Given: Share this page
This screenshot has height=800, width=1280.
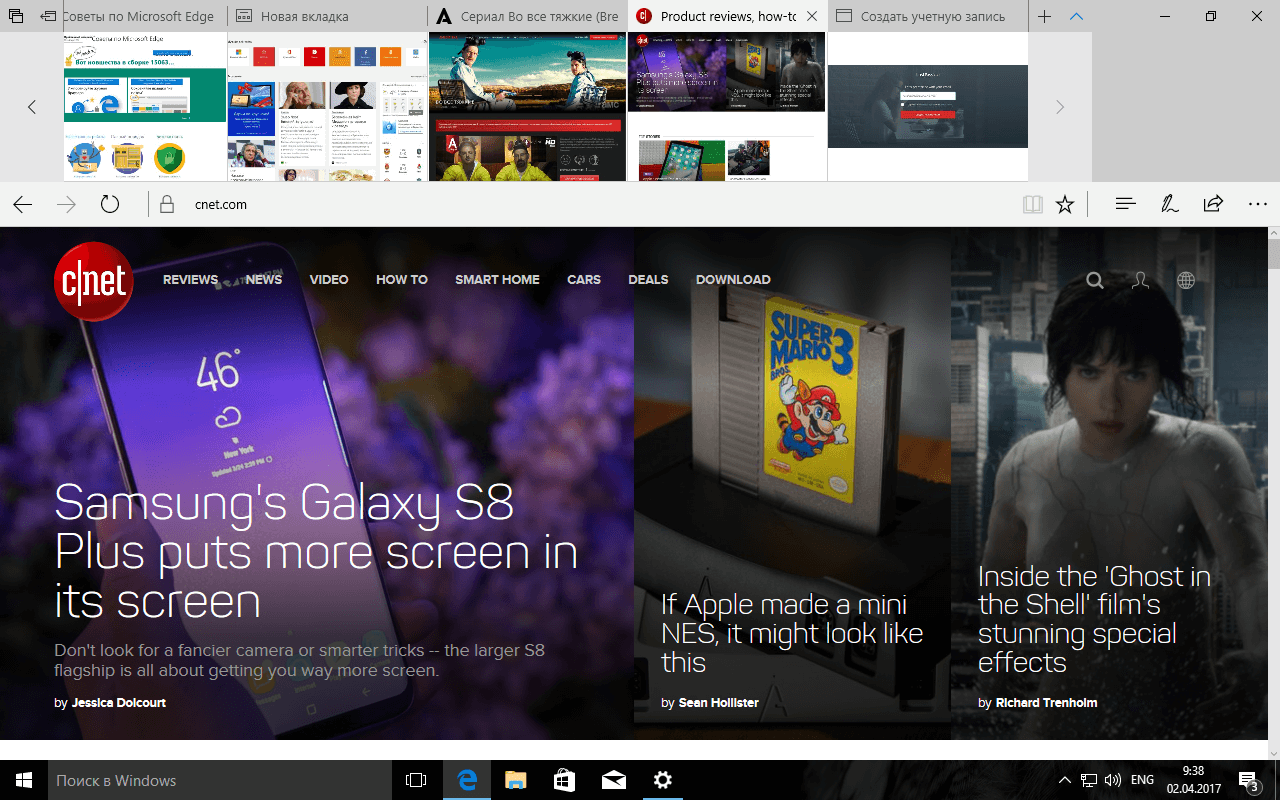Looking at the screenshot, I should (x=1212, y=203).
